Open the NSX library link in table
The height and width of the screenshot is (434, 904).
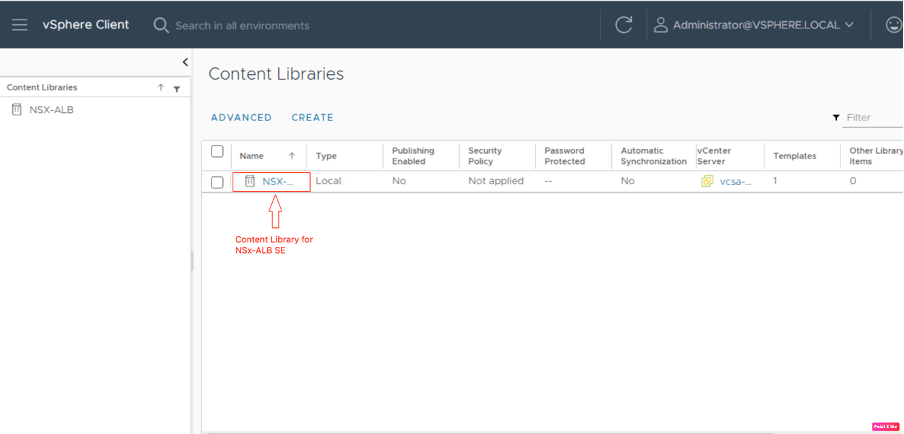click(x=278, y=182)
